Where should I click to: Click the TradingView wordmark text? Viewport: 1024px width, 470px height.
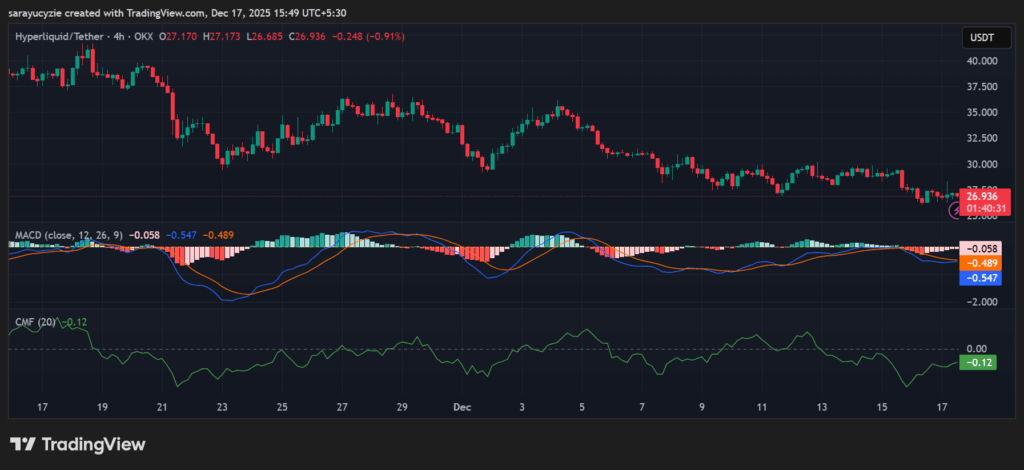(93, 444)
